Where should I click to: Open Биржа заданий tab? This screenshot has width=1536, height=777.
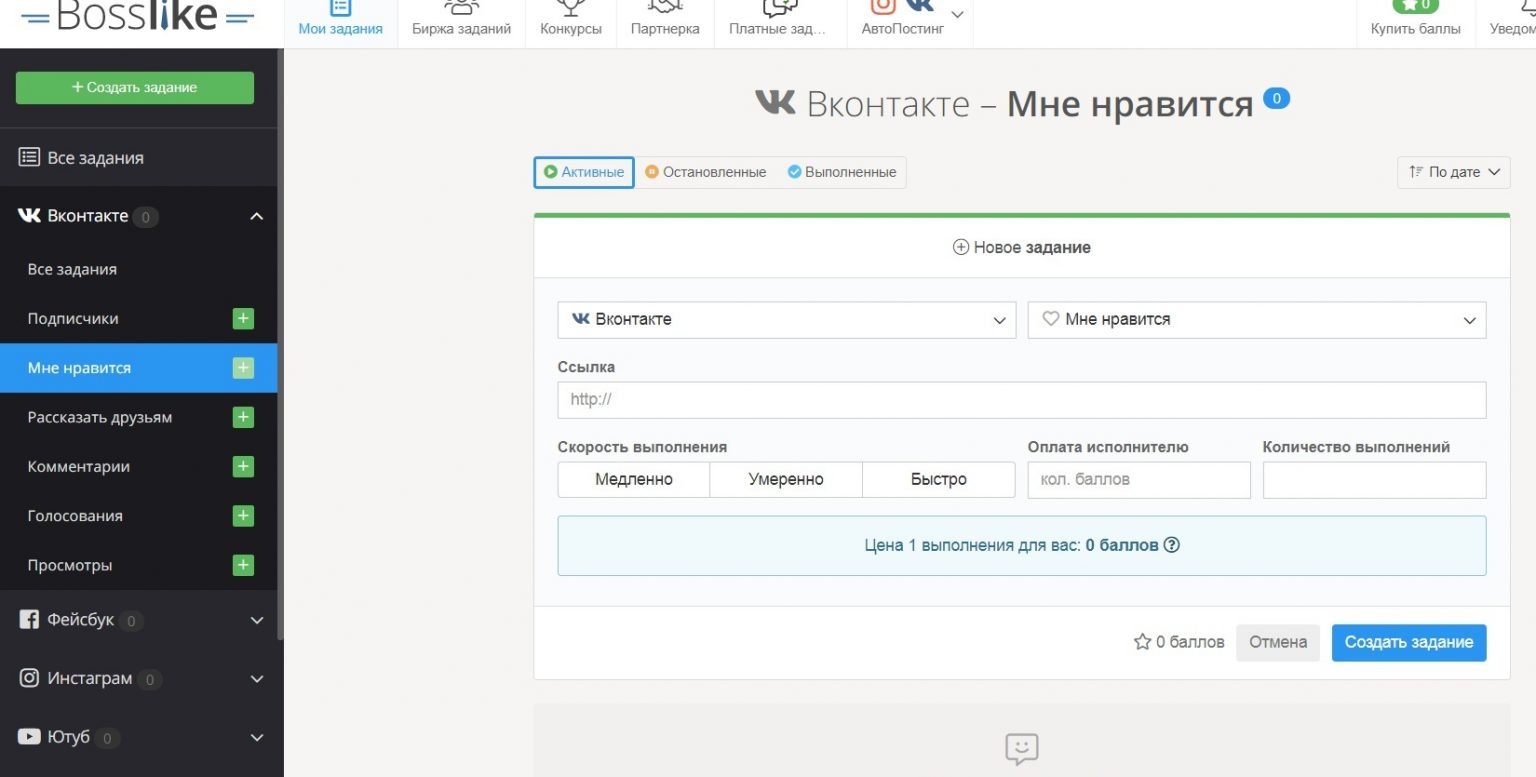tap(462, 23)
